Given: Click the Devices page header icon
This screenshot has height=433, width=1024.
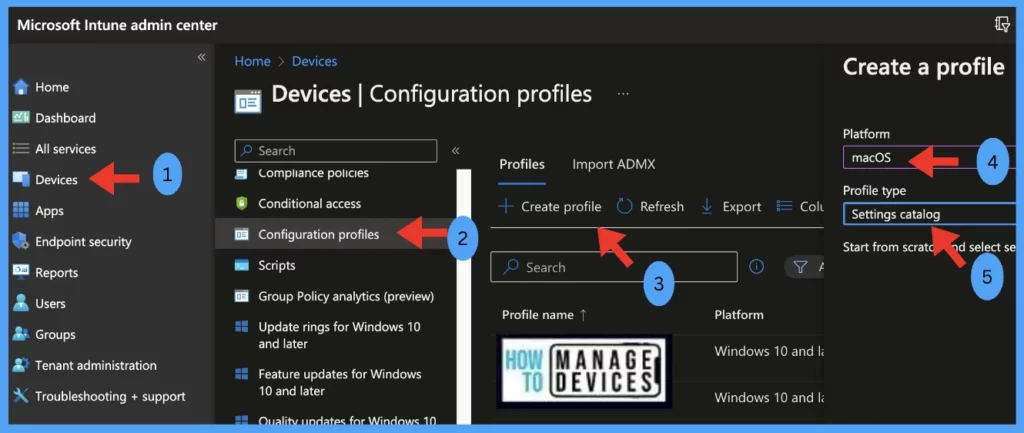Looking at the screenshot, I should 248,101.
